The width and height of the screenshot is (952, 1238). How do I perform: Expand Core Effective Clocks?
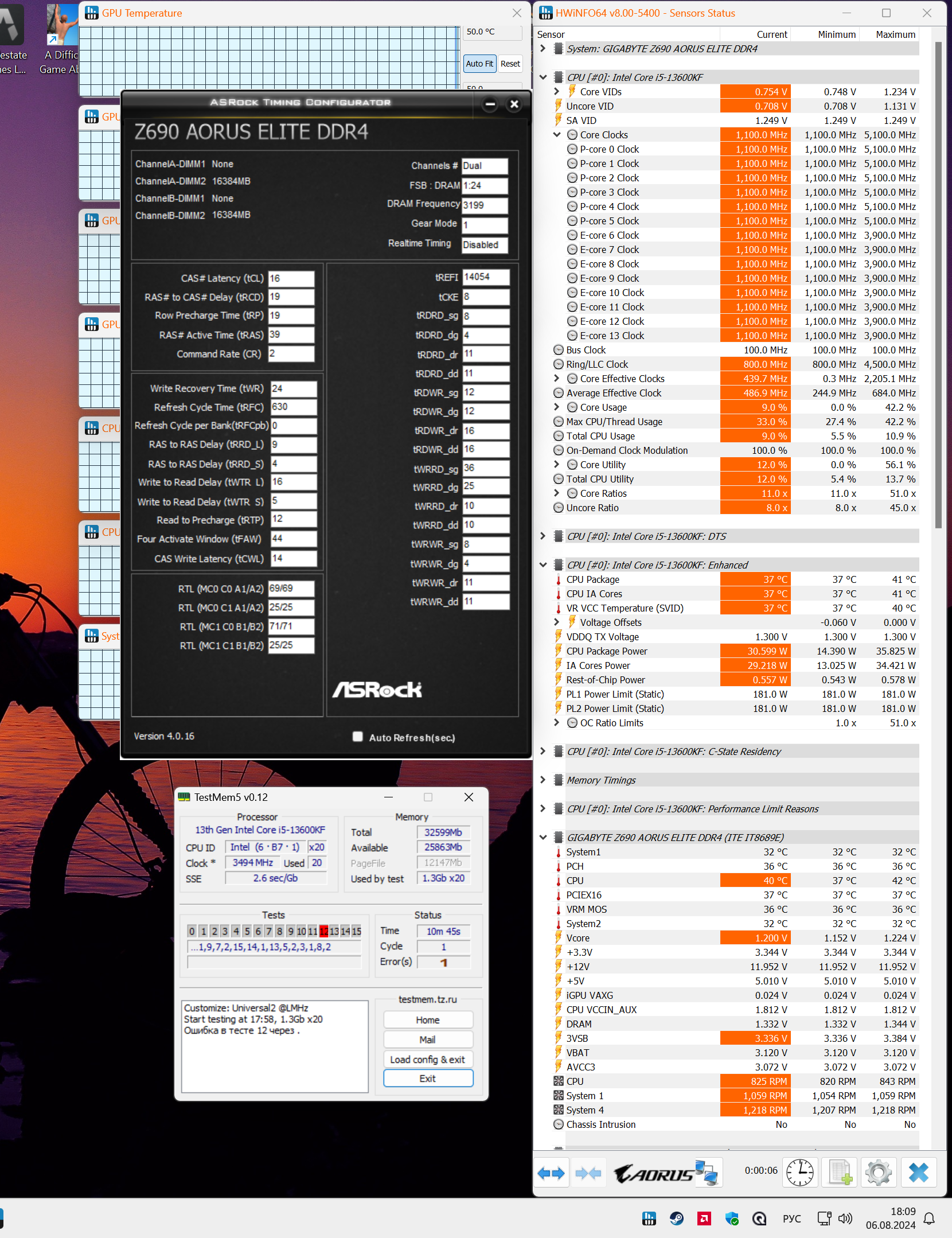point(556,379)
